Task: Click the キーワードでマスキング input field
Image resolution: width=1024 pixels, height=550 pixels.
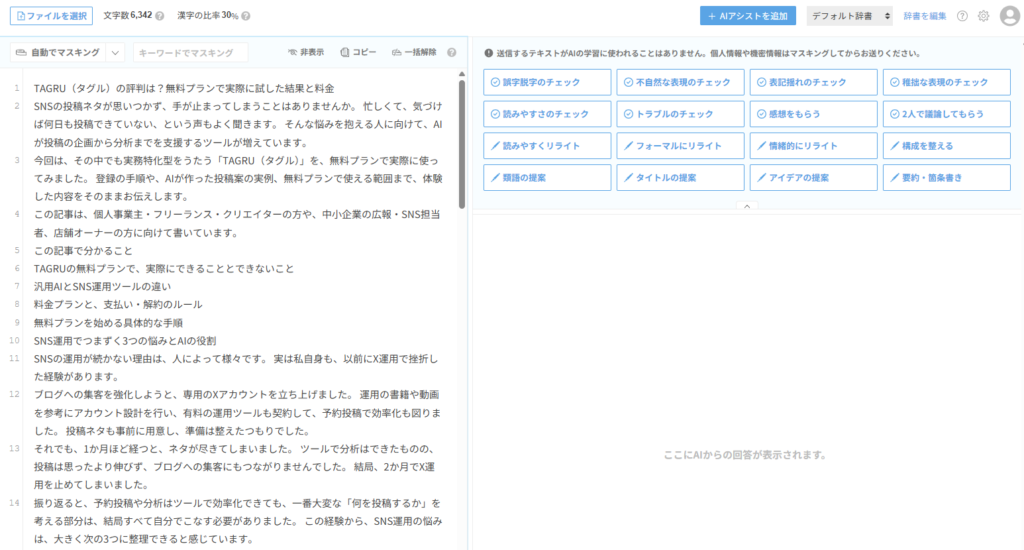Action: (190, 52)
